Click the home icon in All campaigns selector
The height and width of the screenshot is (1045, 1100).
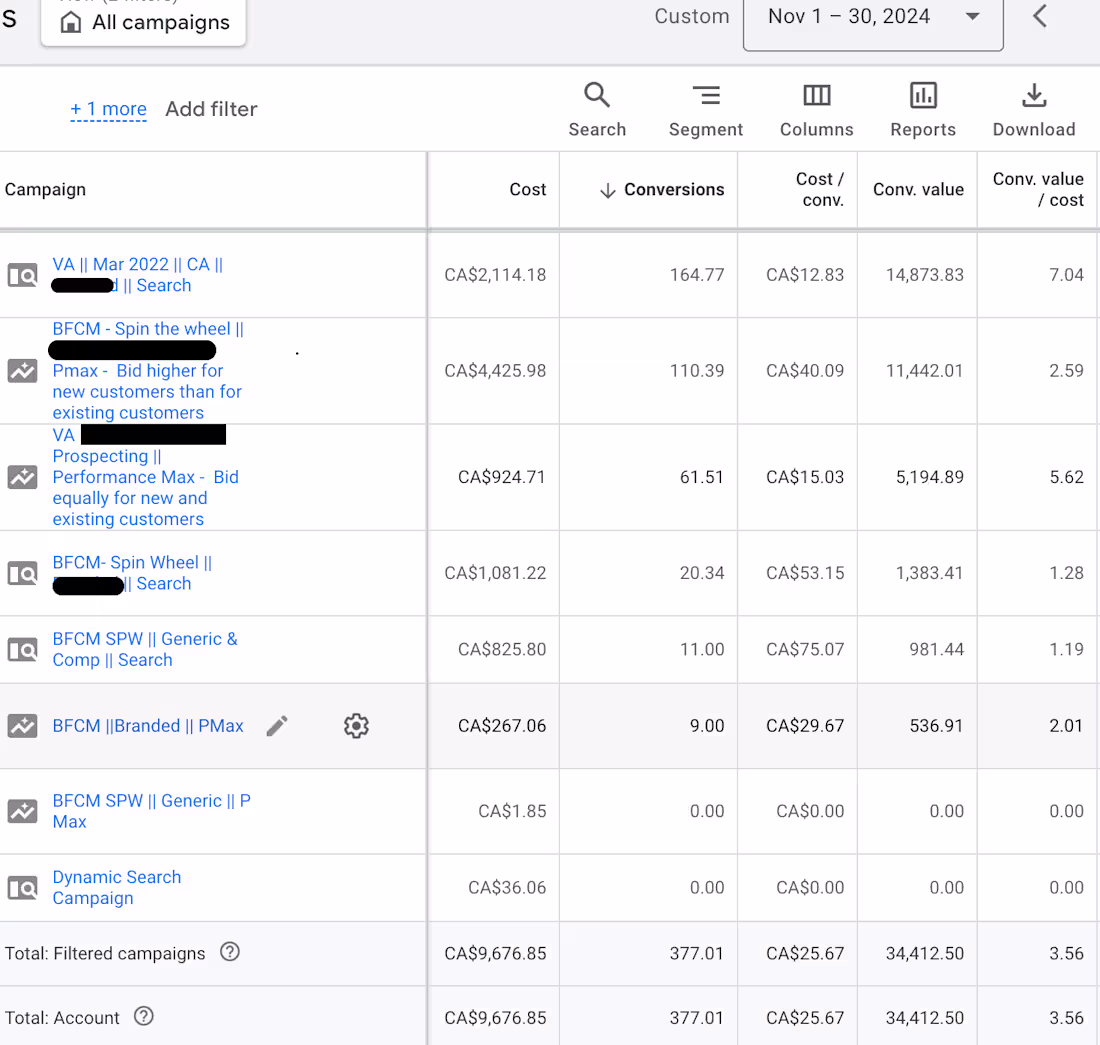coord(69,22)
